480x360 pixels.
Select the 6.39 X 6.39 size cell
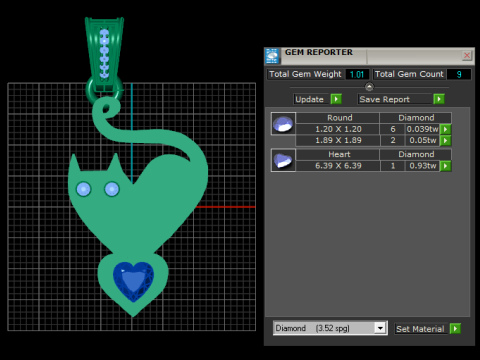pyautogui.click(x=338, y=166)
